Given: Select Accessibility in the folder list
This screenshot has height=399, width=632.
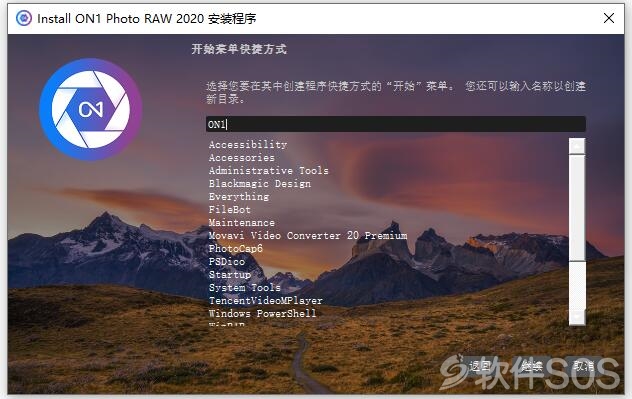Looking at the screenshot, I should (248, 145).
